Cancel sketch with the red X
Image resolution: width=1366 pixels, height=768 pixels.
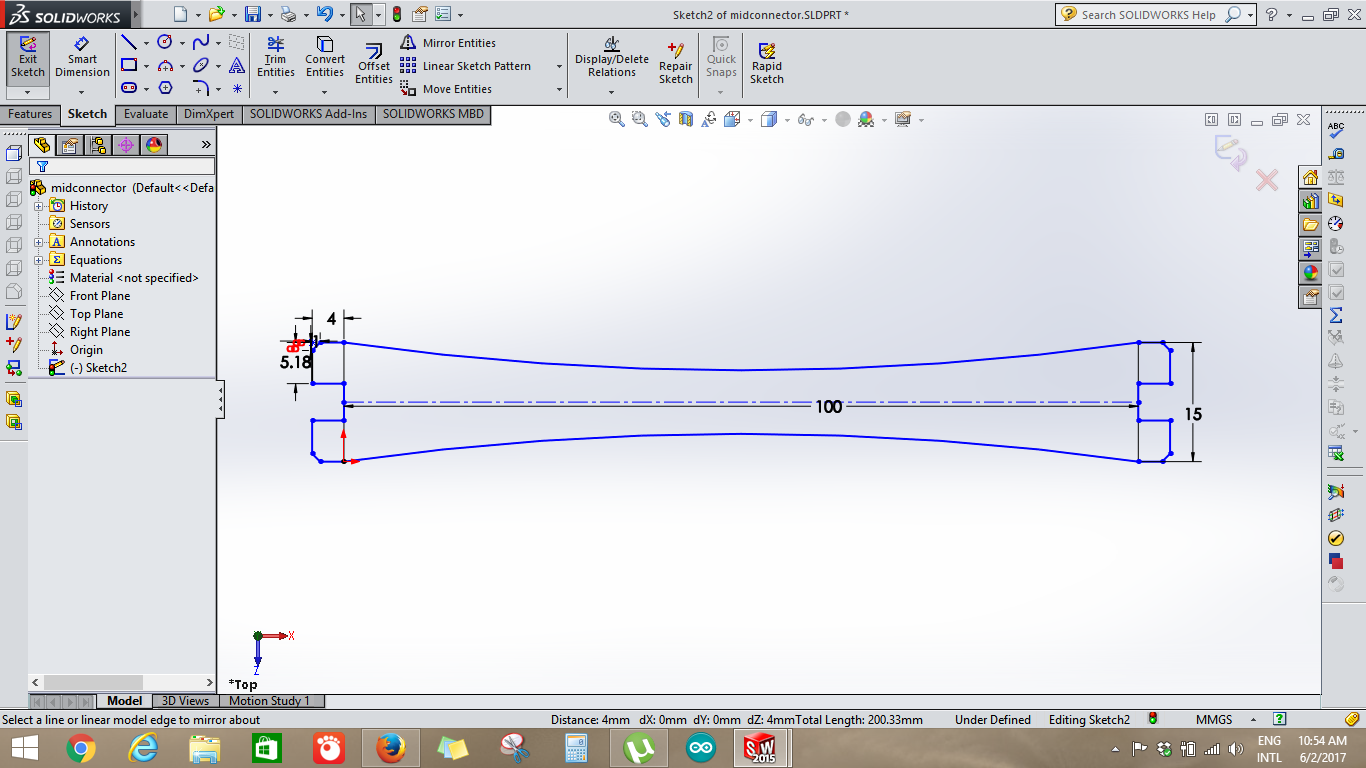click(1267, 180)
